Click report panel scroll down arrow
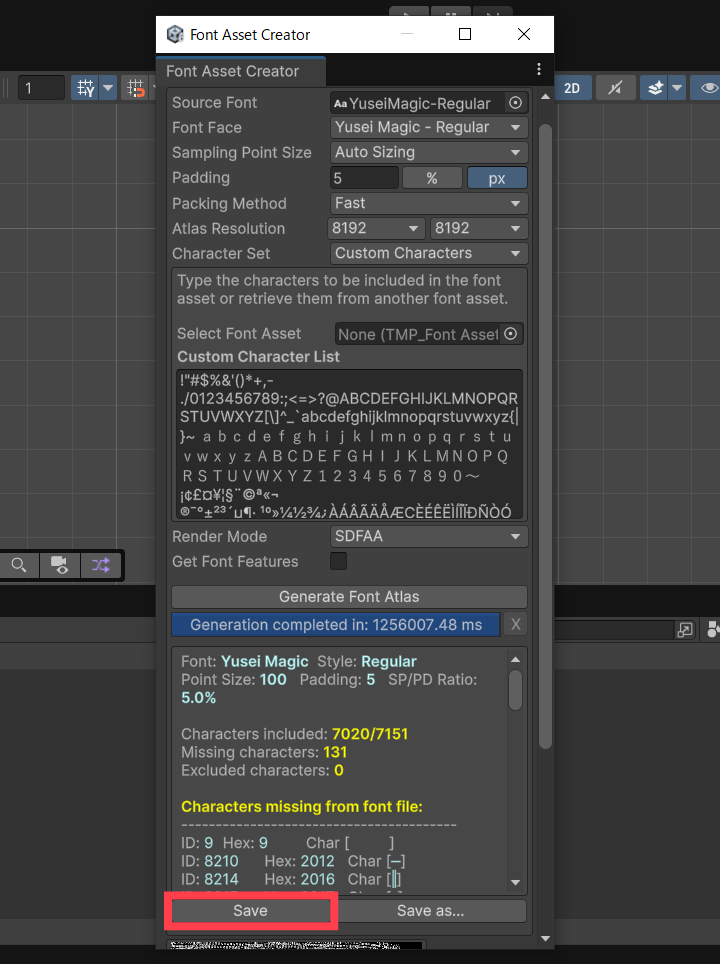 pyautogui.click(x=515, y=882)
